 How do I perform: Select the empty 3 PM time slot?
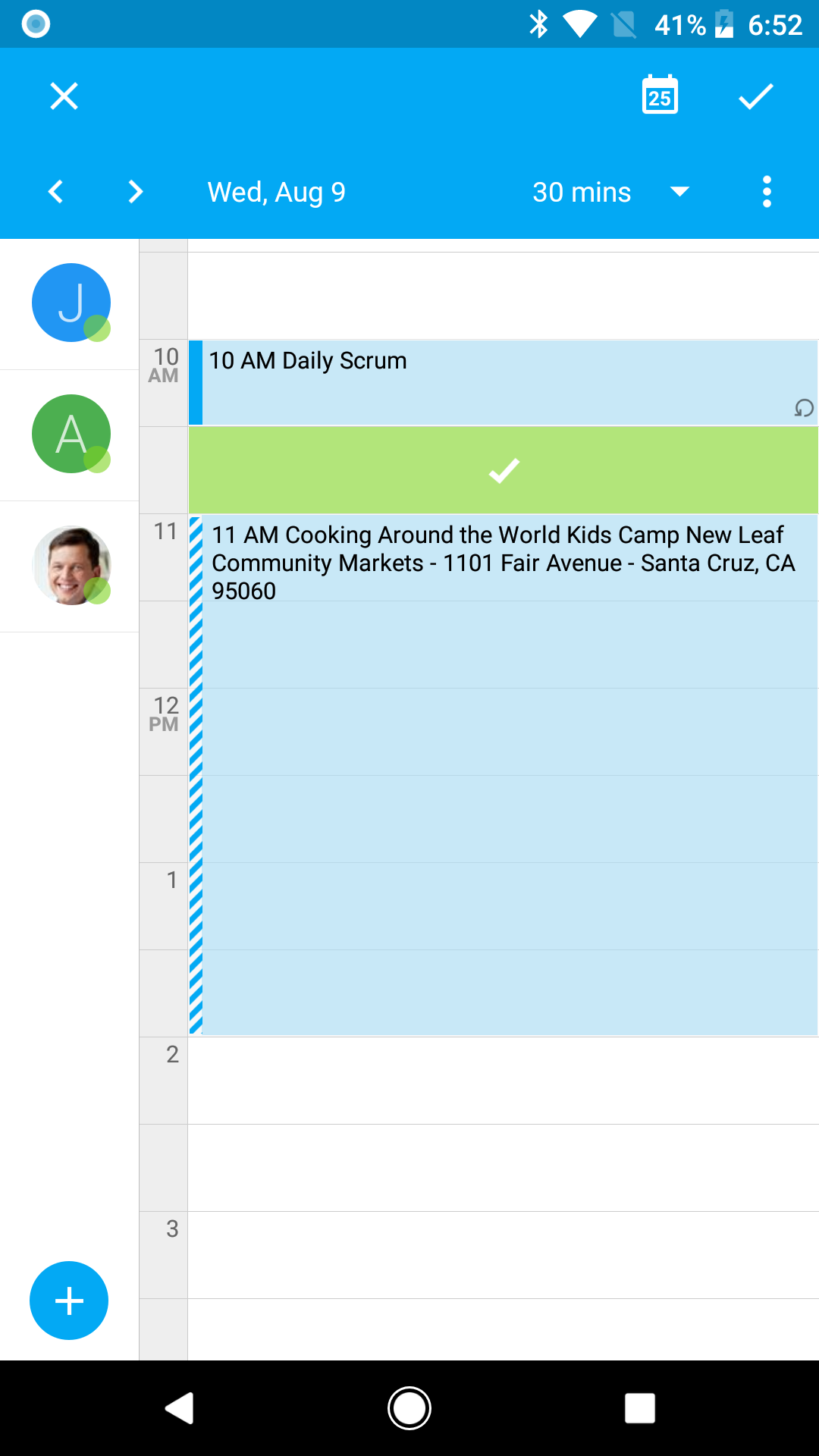click(504, 1255)
